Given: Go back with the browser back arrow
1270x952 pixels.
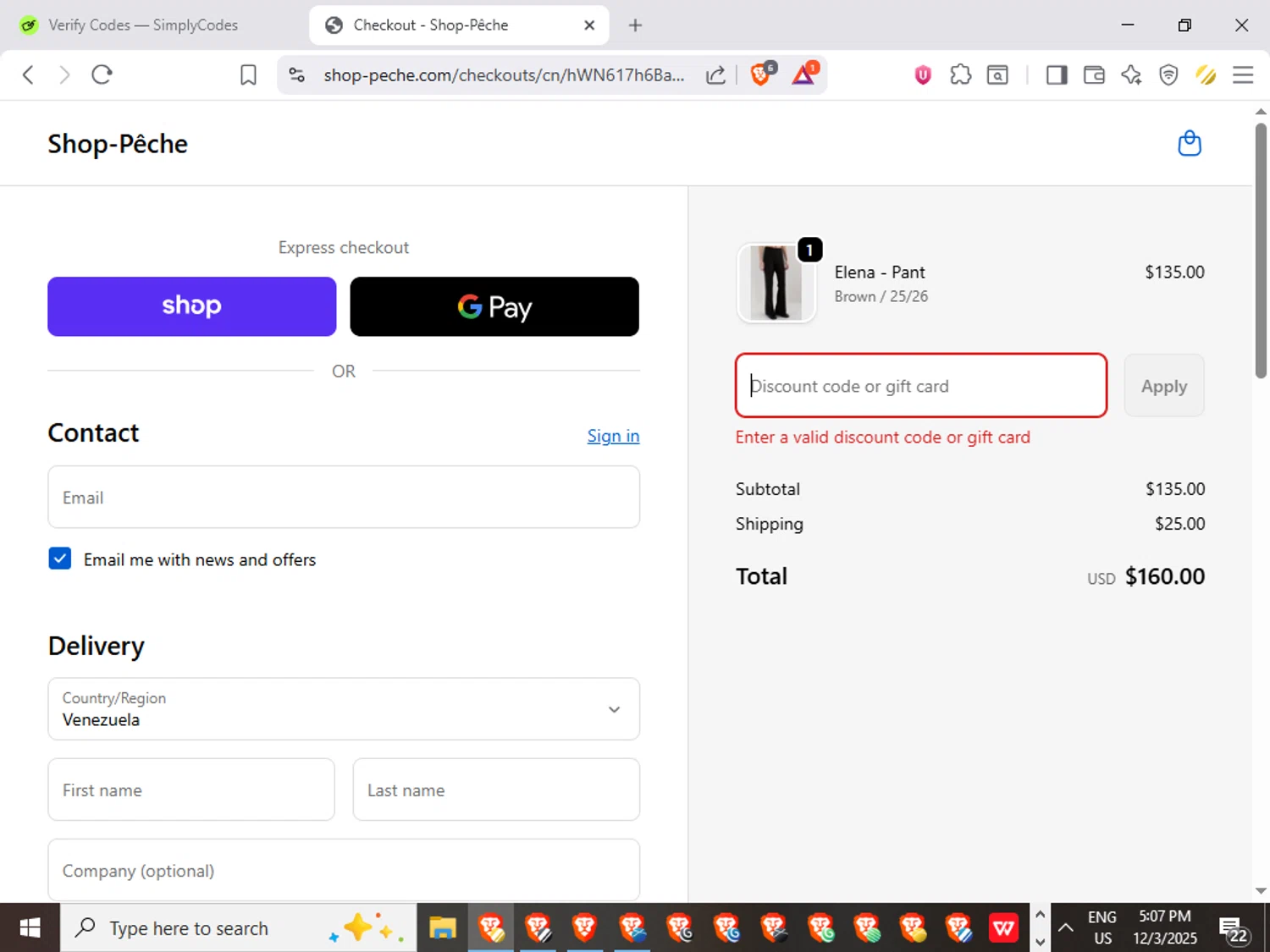Looking at the screenshot, I should (x=28, y=75).
